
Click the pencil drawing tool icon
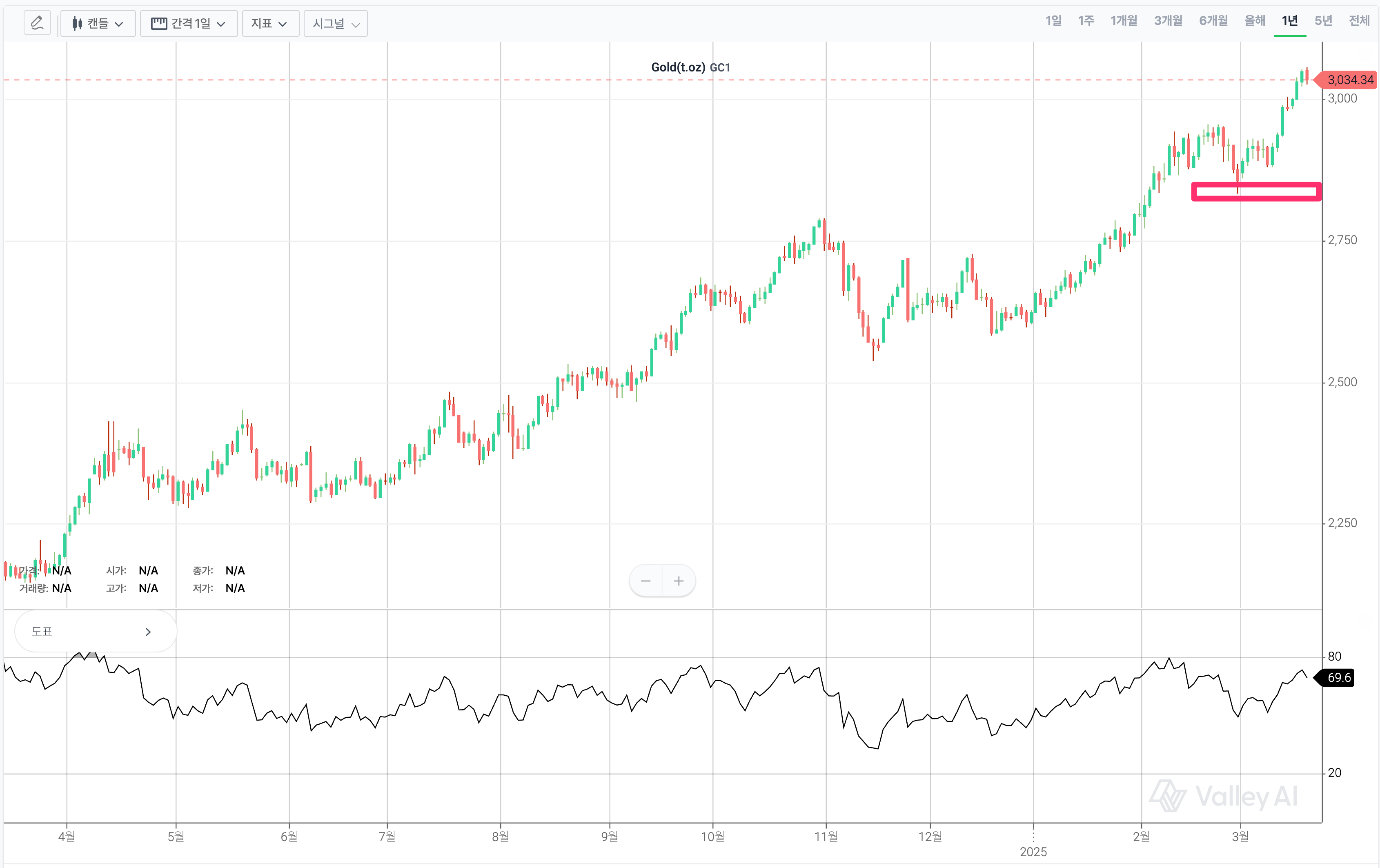(37, 24)
